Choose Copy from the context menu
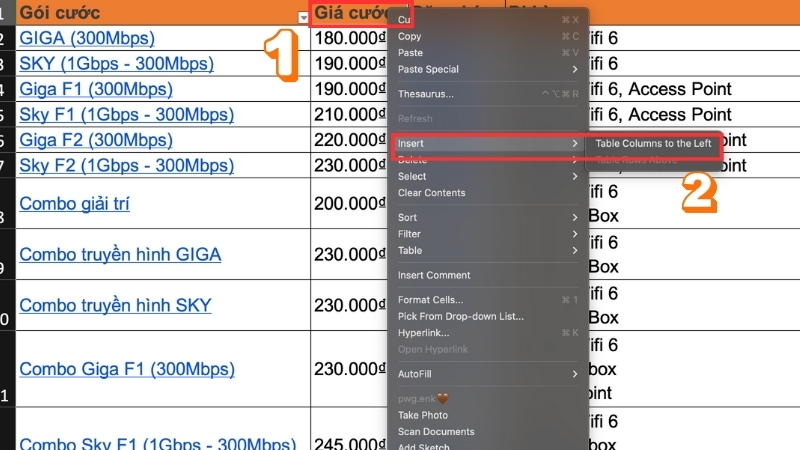The width and height of the screenshot is (800, 450). (410, 36)
